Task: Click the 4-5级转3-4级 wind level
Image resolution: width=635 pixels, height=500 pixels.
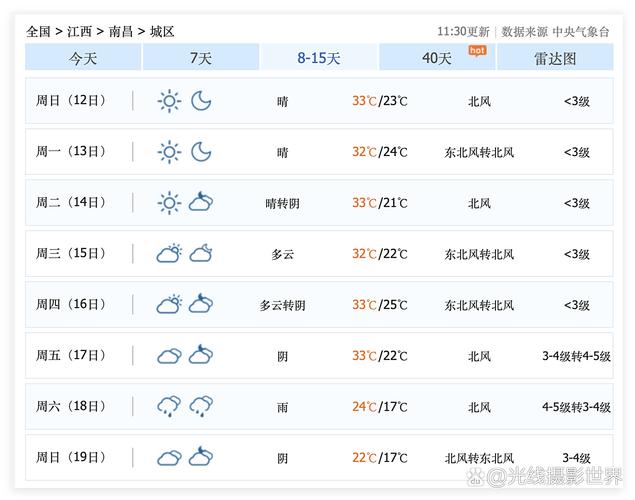Action: pyautogui.click(x=576, y=407)
